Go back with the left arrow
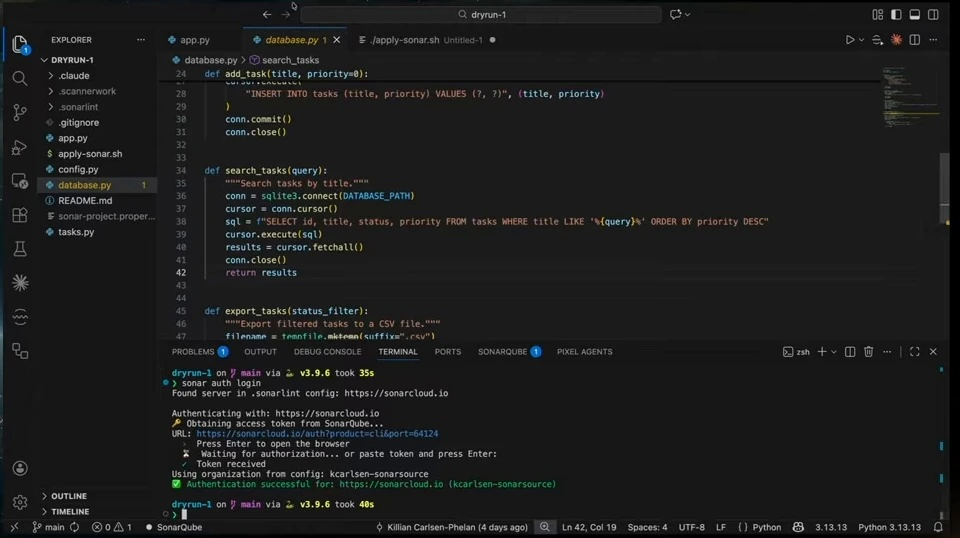 (x=267, y=14)
